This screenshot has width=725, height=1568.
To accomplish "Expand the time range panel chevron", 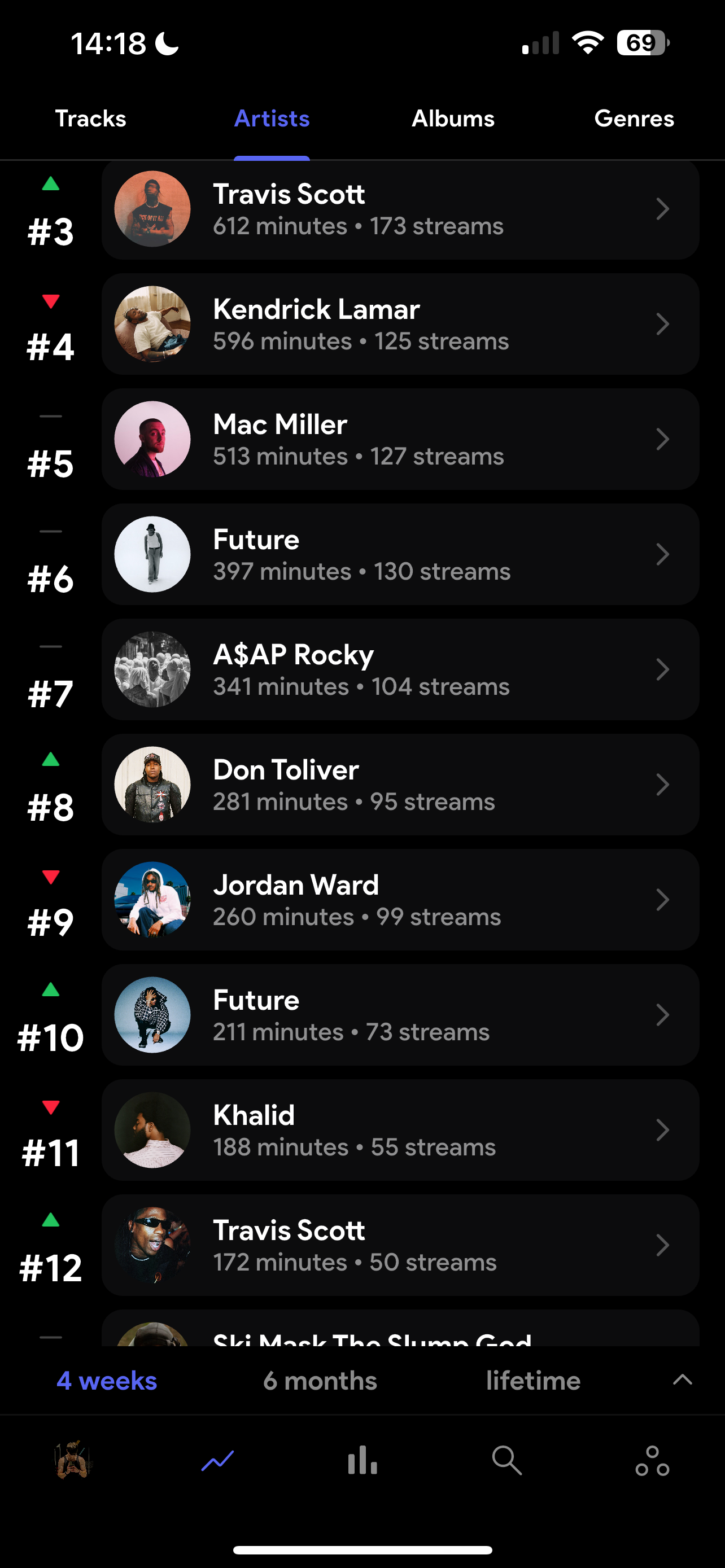I will tap(683, 1379).
